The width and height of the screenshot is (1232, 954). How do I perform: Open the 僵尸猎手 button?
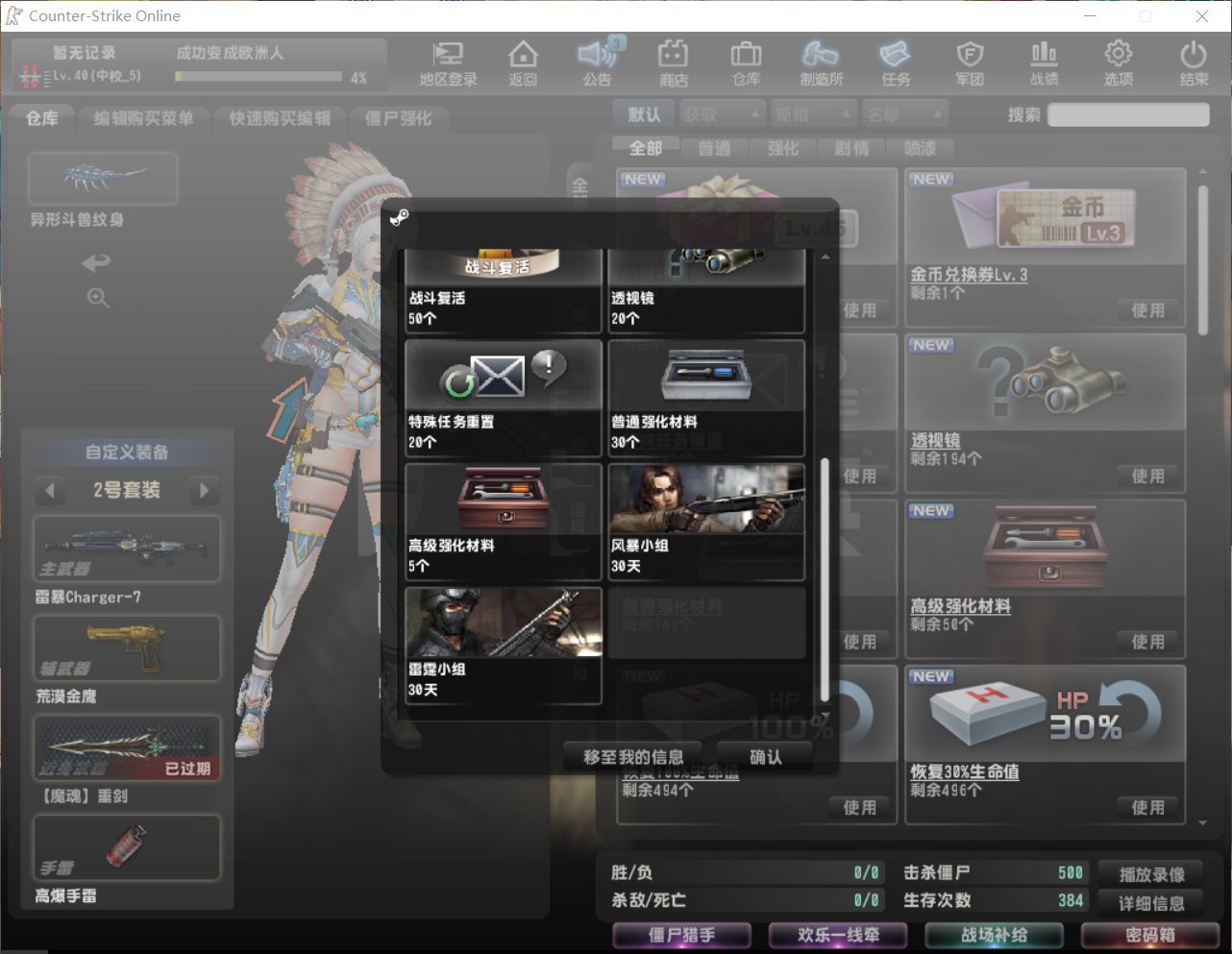pyautogui.click(x=682, y=935)
